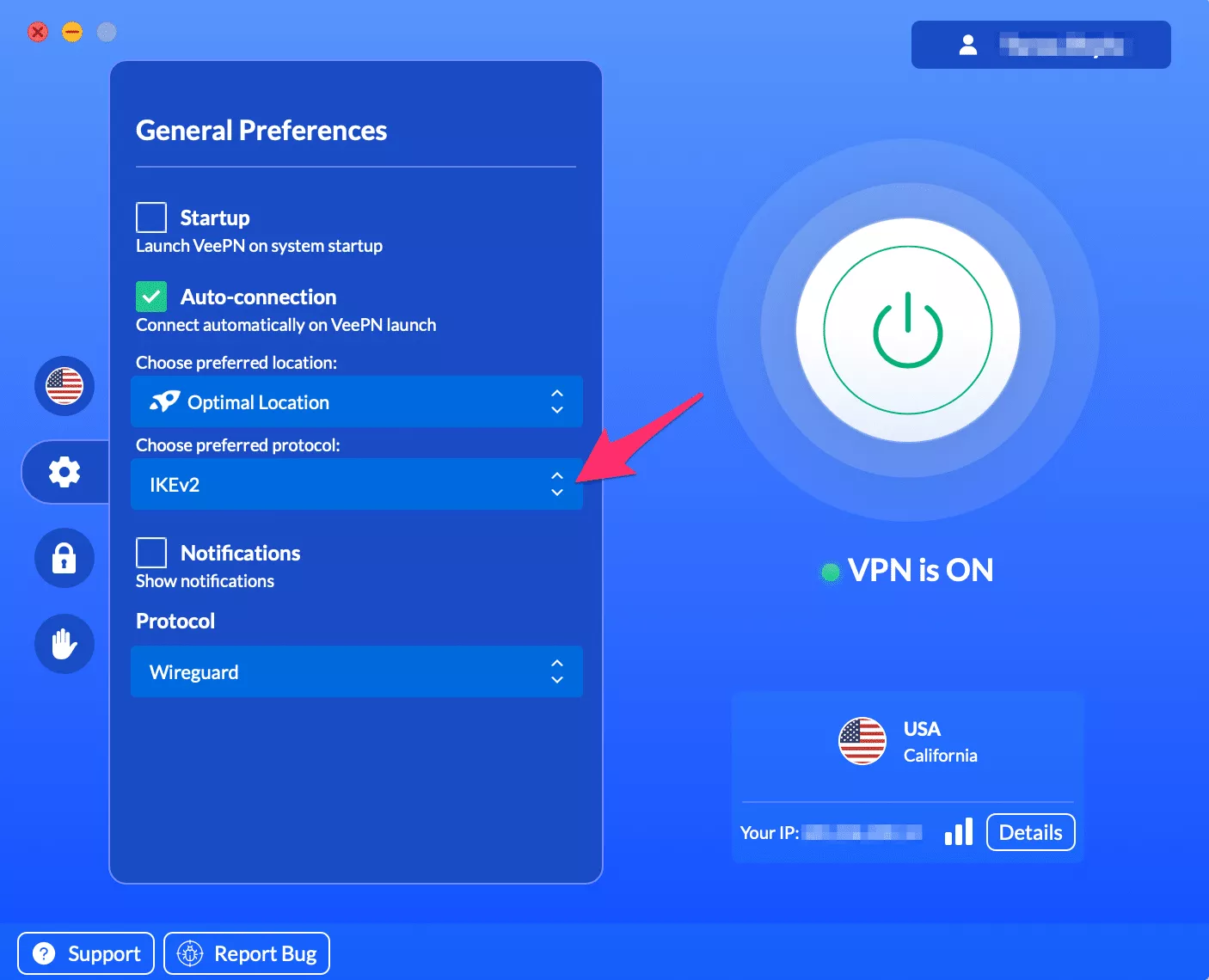Screen dimensions: 1209x980
Task: Click the "California" location text
Action: (x=941, y=756)
